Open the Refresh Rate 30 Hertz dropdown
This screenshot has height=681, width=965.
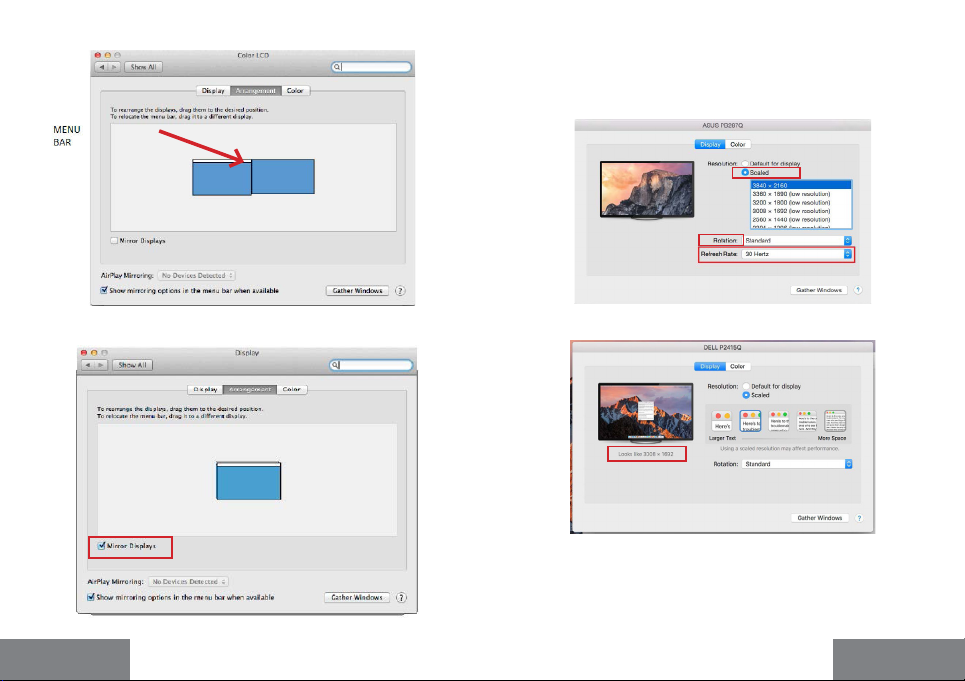click(x=797, y=254)
